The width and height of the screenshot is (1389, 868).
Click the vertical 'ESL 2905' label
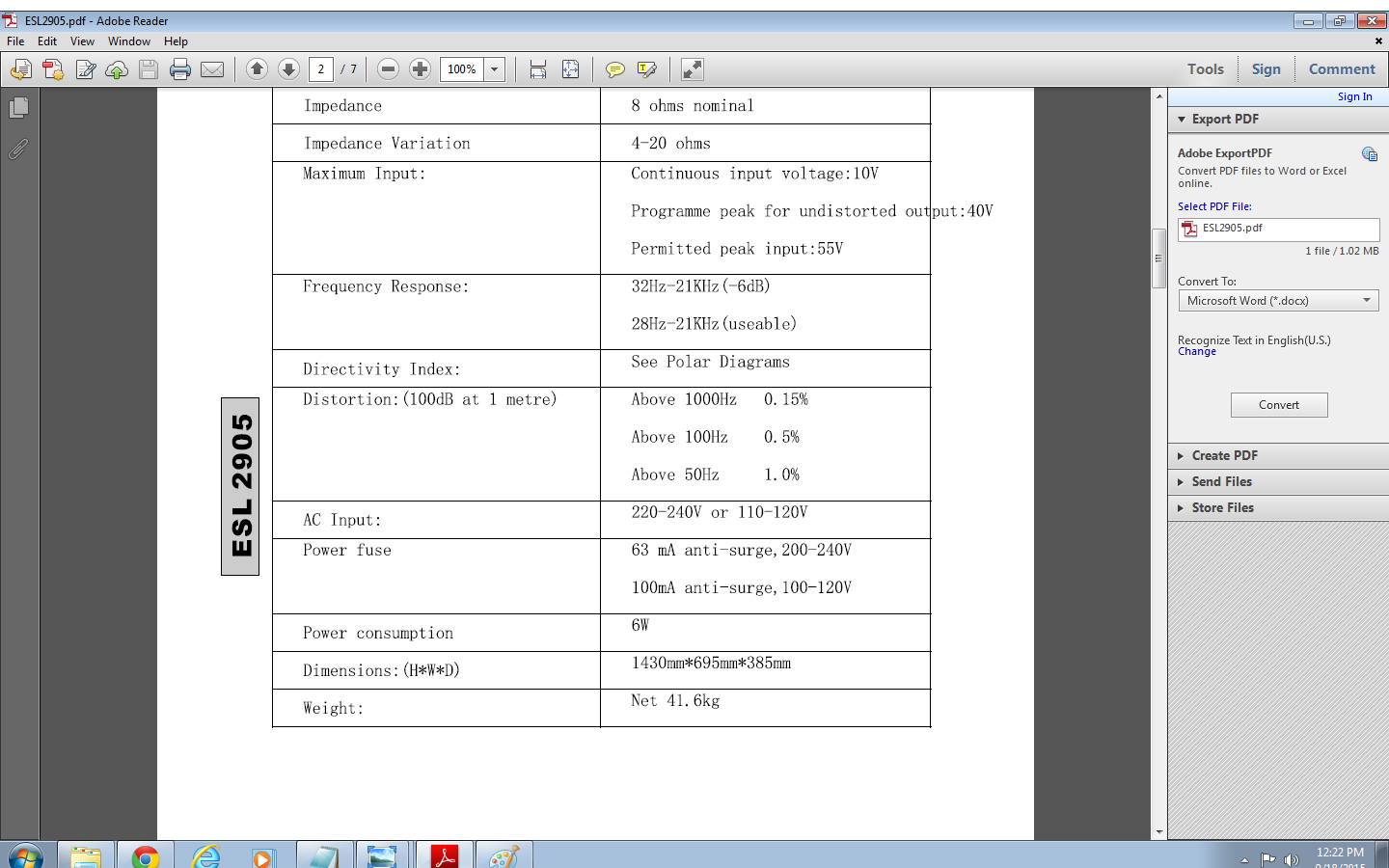click(240, 486)
